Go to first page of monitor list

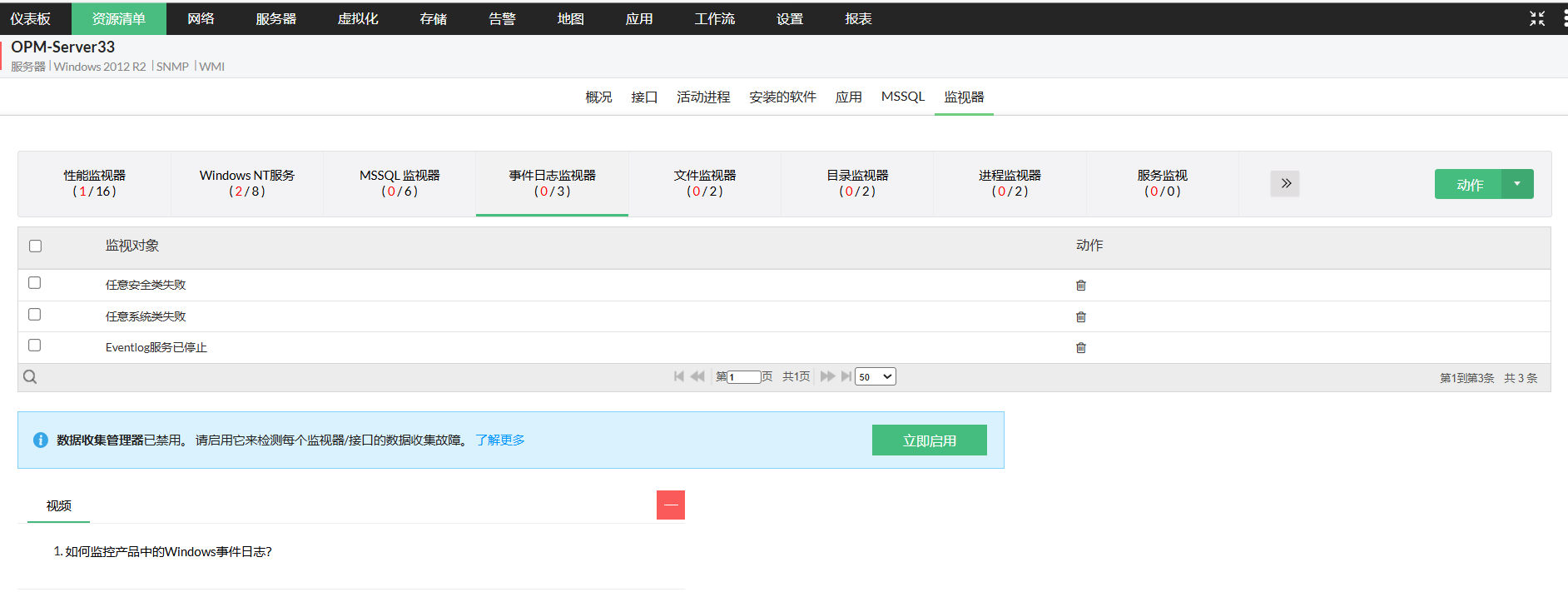tap(679, 376)
